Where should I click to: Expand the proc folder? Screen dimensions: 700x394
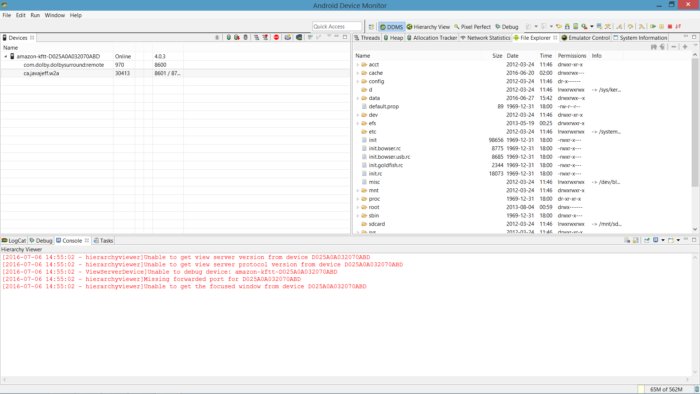(358, 199)
